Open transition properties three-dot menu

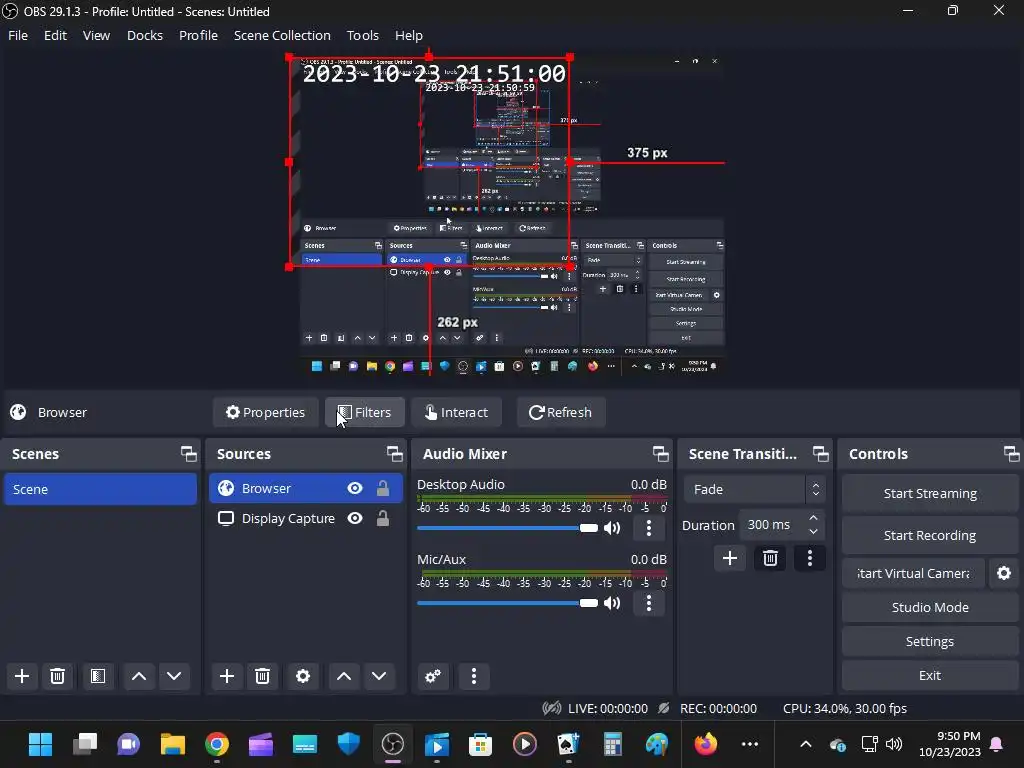tap(810, 558)
